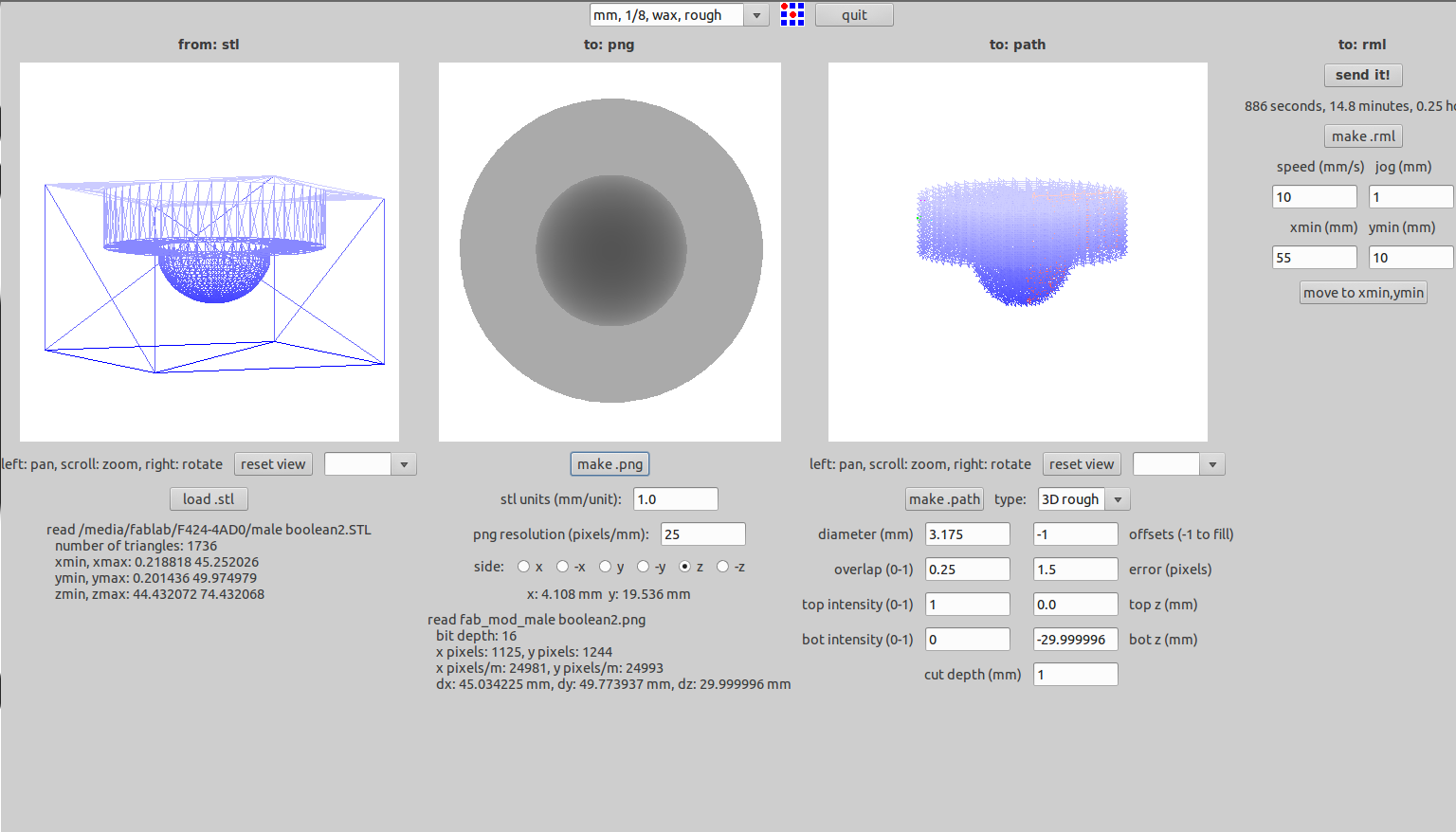Click the 'xmin, xmax' values line
This screenshot has width=1456, height=832.
pyautogui.click(x=156, y=562)
